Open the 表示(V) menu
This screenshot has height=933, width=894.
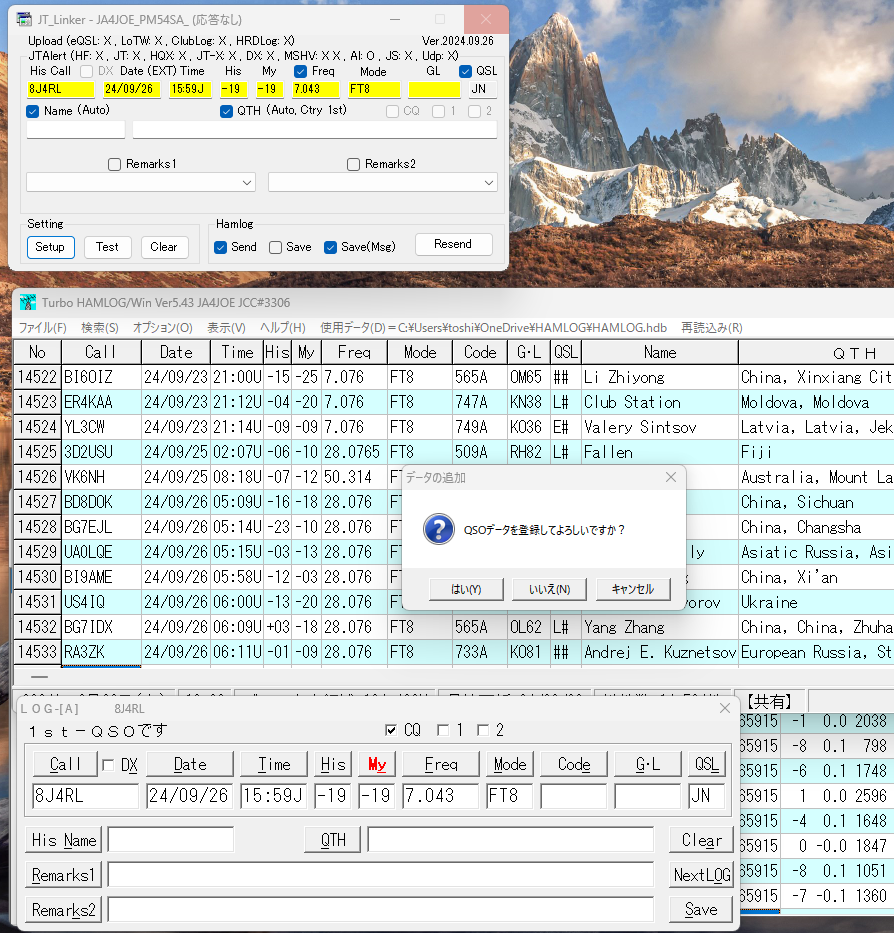tap(226, 328)
